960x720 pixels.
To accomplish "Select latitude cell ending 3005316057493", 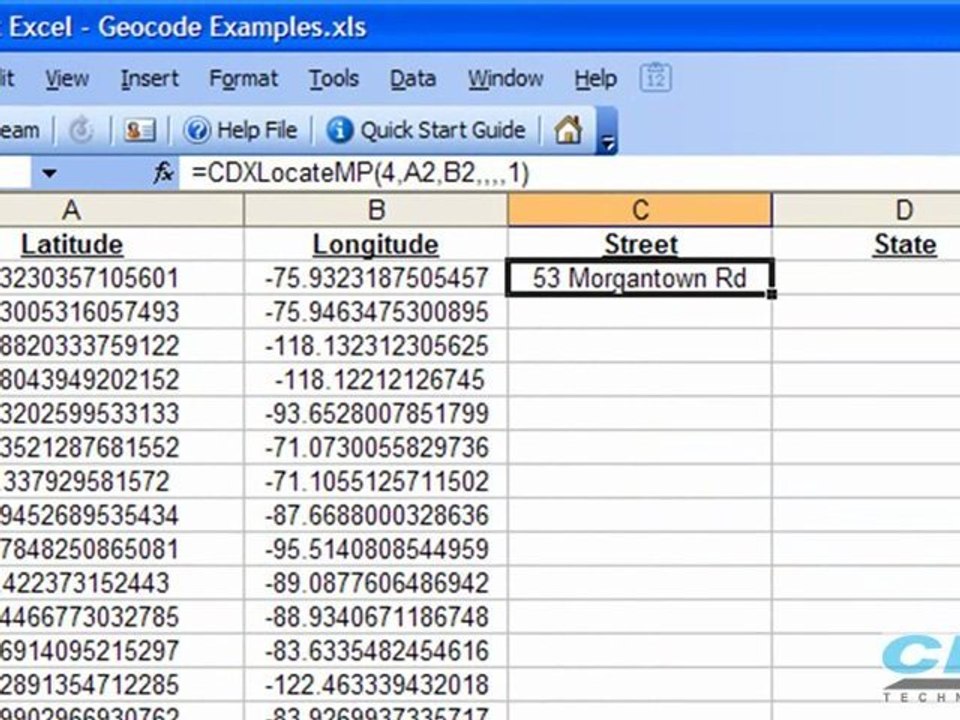I will (121, 312).
